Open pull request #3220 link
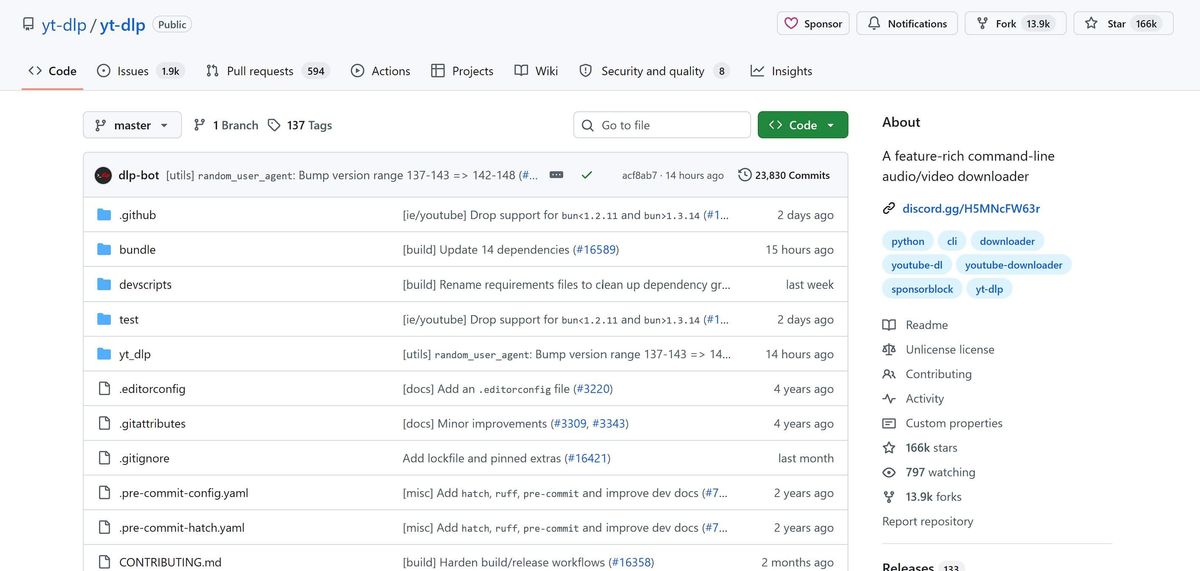Image resolution: width=1200 pixels, height=571 pixels. pos(594,389)
